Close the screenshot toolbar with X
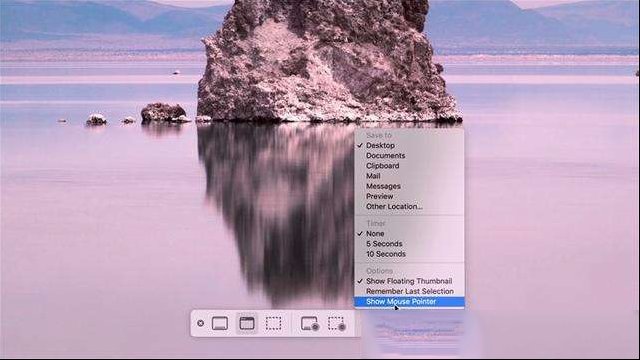This screenshot has width=640, height=360. [x=200, y=323]
